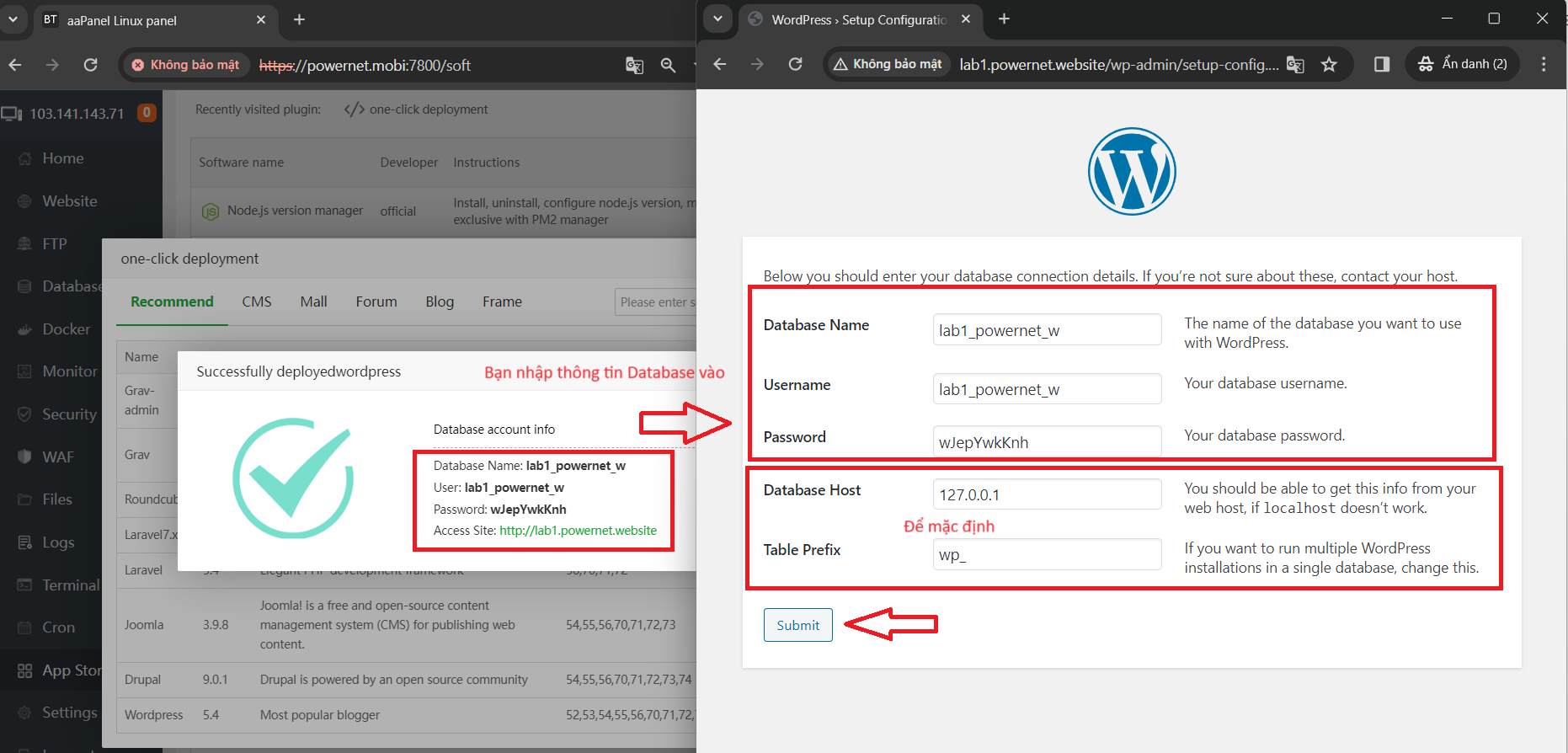
Task: Open the incognito profile button 'Ẩn danh (2)'
Action: click(x=1463, y=64)
